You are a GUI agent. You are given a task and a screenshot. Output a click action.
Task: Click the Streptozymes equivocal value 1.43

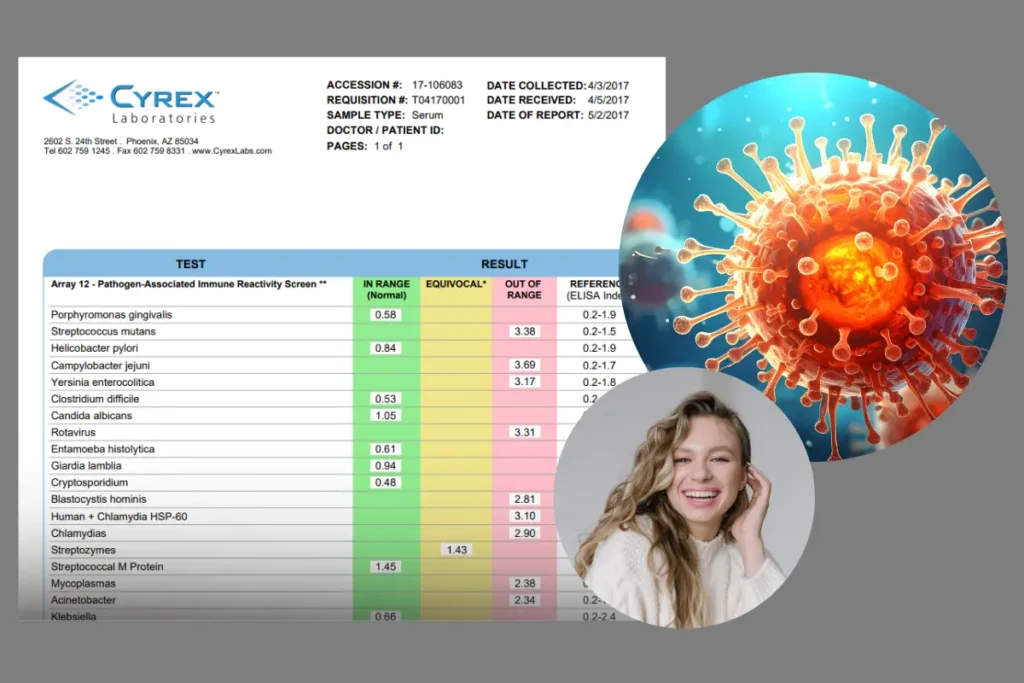click(455, 550)
